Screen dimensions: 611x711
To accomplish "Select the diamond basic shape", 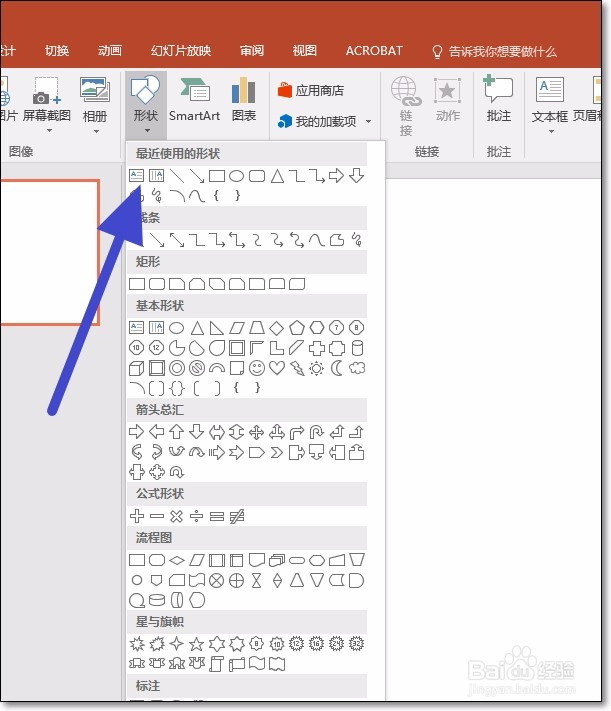I will coord(276,328).
